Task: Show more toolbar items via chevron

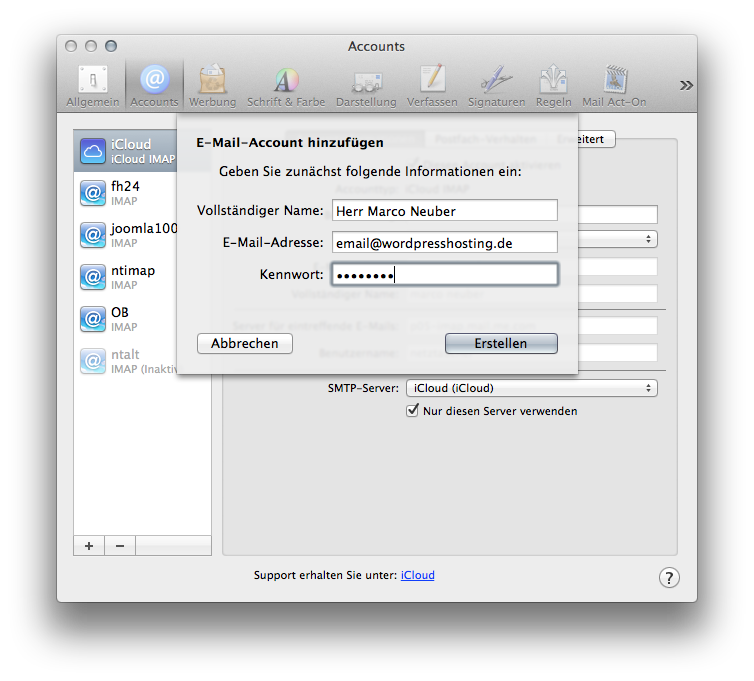Action: [686, 85]
